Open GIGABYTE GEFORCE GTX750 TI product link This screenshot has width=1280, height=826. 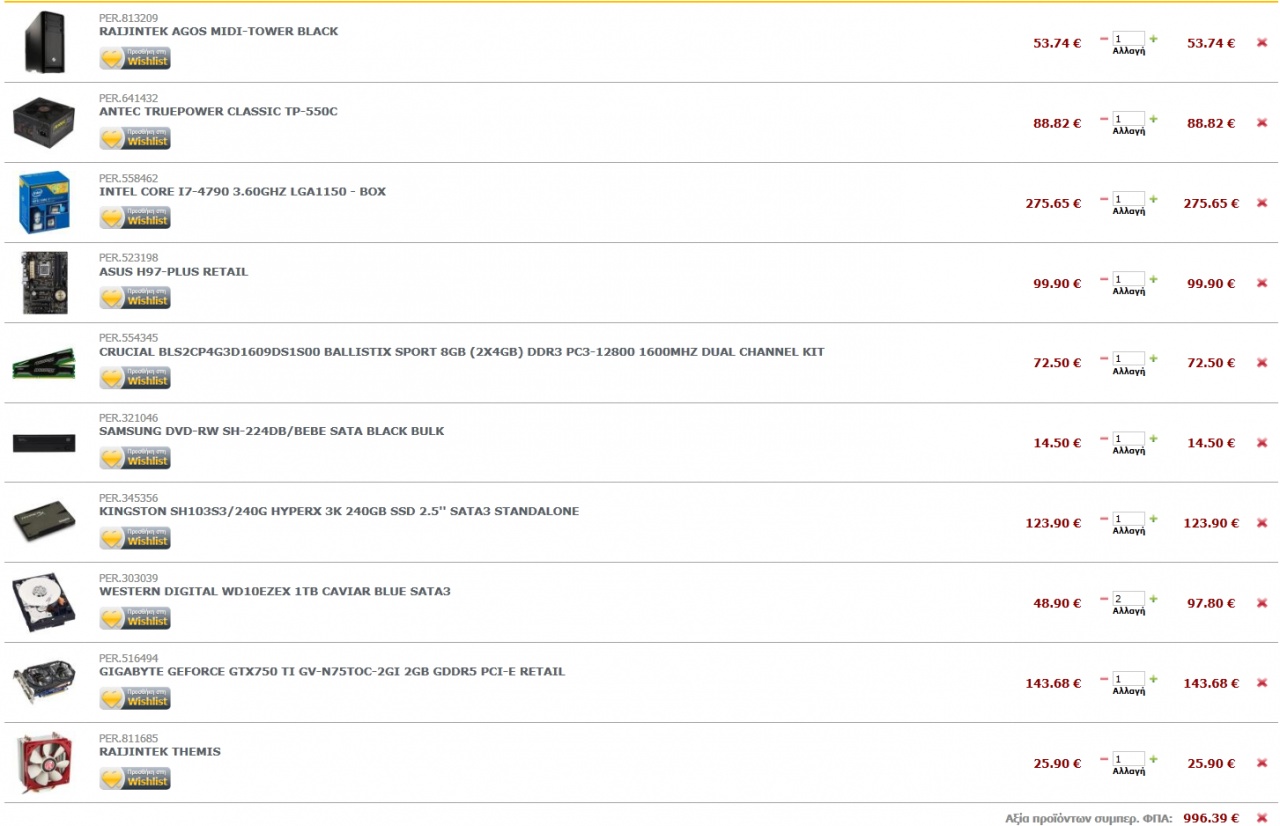[332, 671]
